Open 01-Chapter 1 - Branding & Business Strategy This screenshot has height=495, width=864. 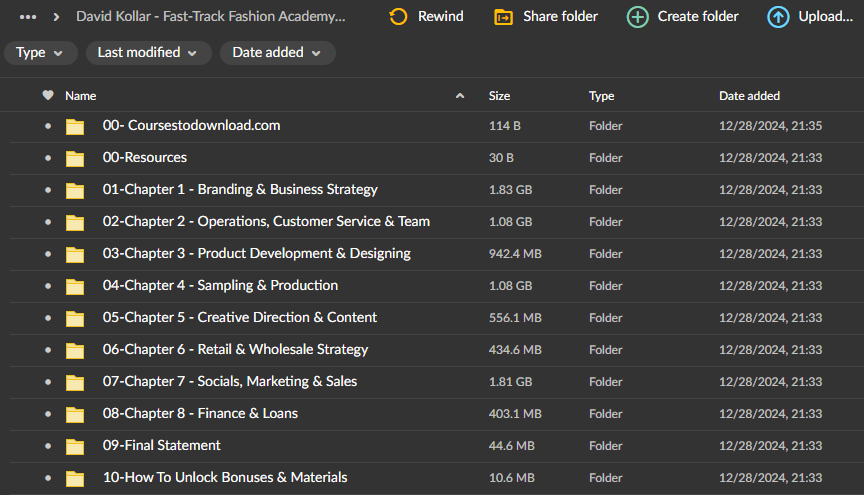pos(240,190)
